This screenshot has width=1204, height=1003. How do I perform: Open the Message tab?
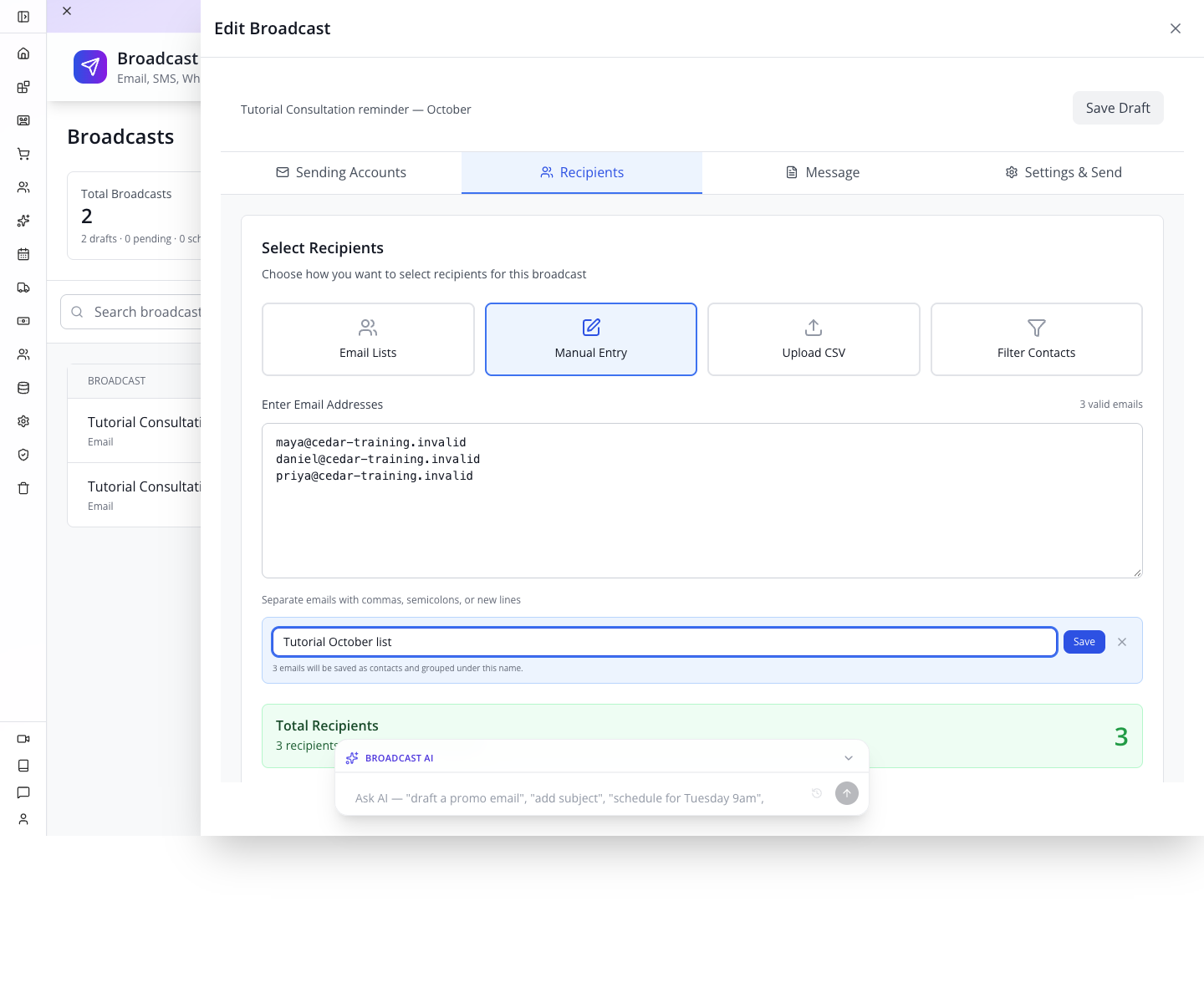tap(823, 172)
